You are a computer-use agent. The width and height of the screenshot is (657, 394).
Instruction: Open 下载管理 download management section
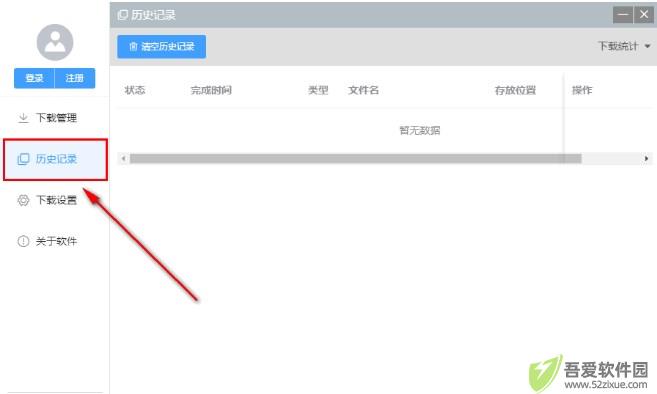(x=55, y=118)
